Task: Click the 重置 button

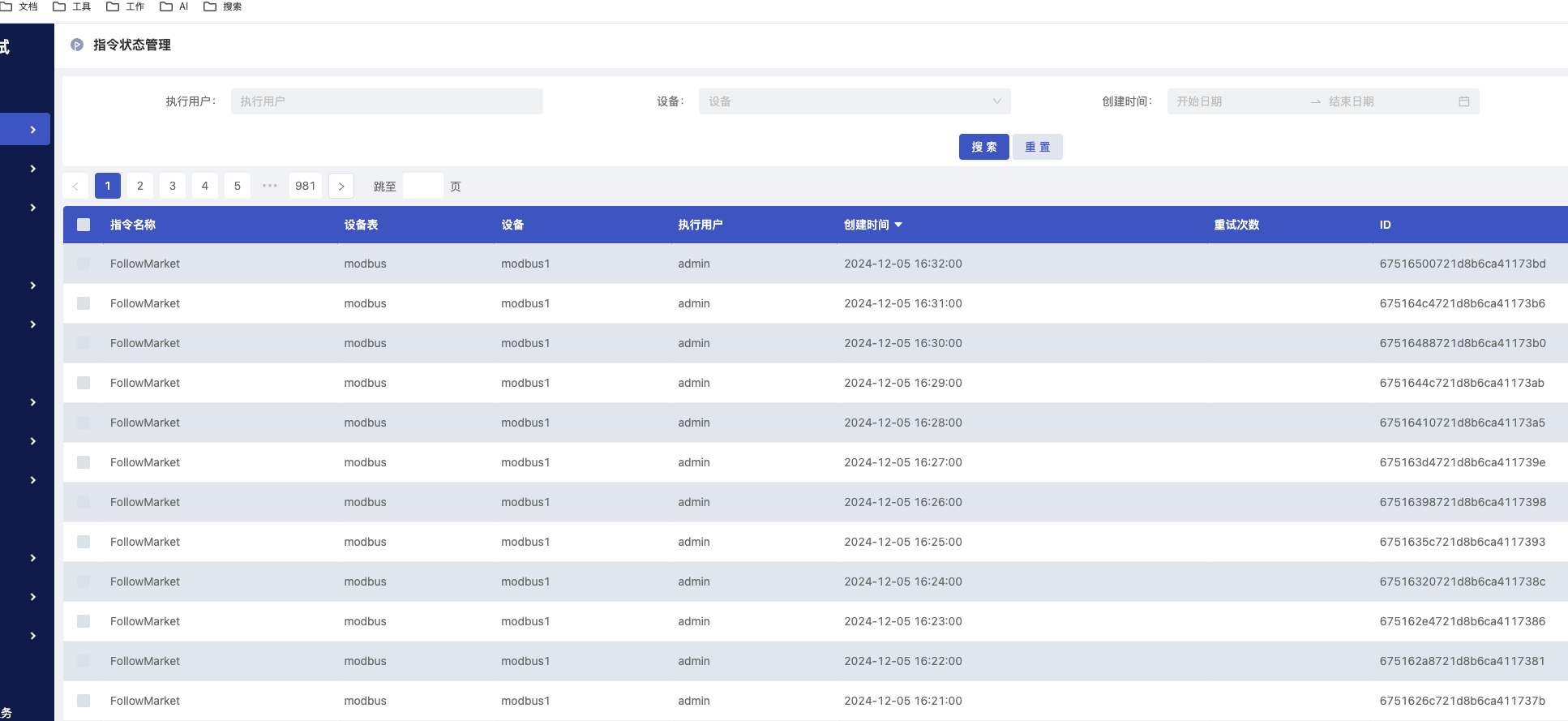Action: [x=1038, y=147]
